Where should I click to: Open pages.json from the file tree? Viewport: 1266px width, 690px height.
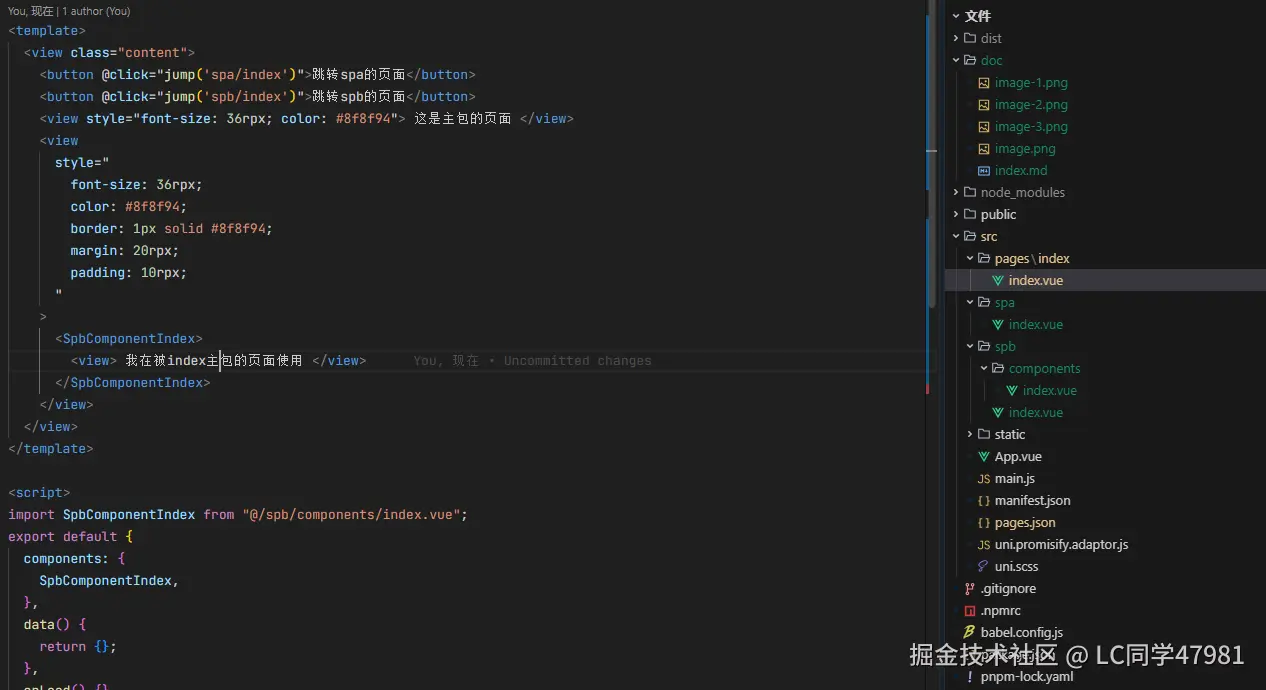[1026, 522]
